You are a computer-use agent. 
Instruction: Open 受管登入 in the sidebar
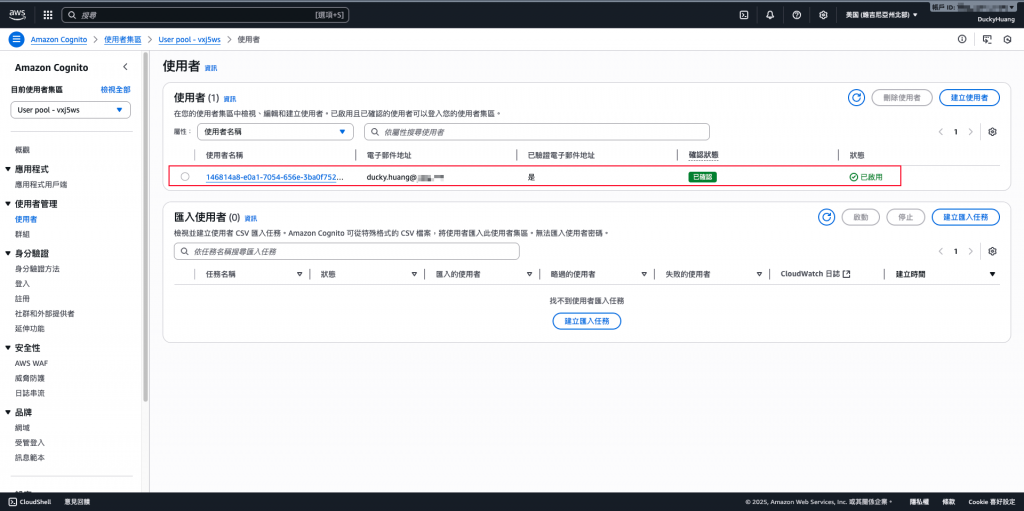(x=30, y=442)
